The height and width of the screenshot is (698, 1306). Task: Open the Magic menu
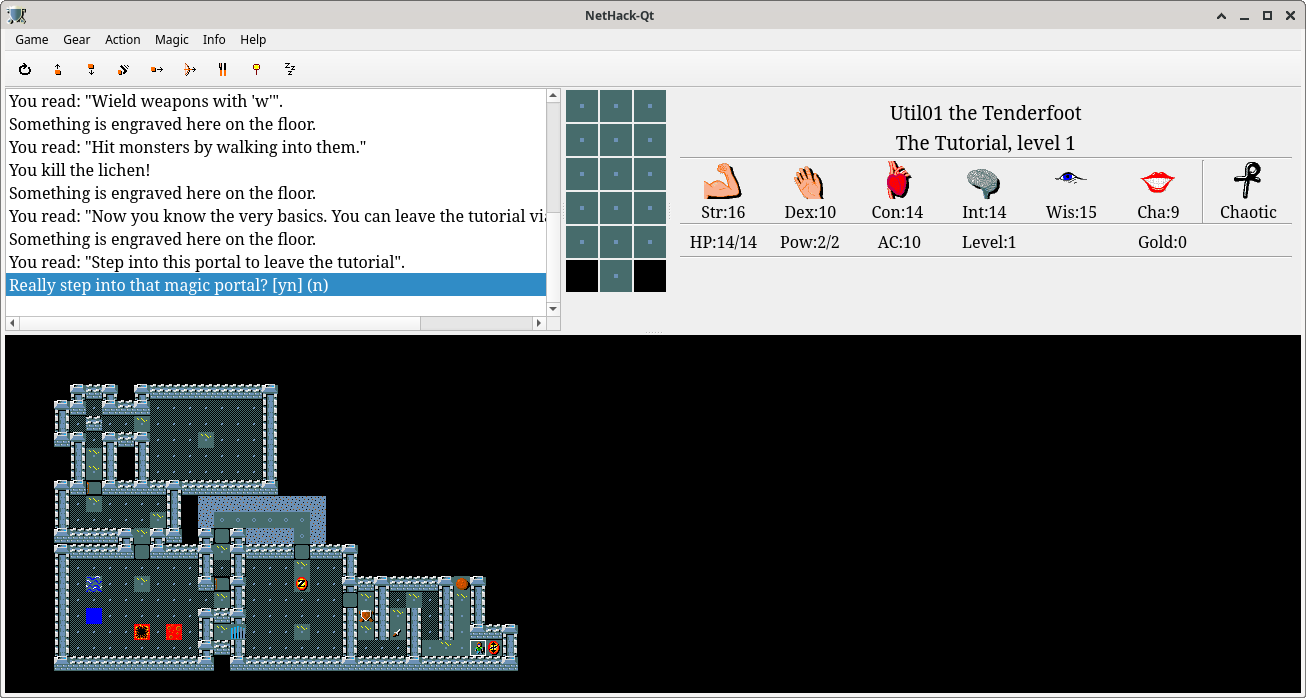click(x=172, y=40)
